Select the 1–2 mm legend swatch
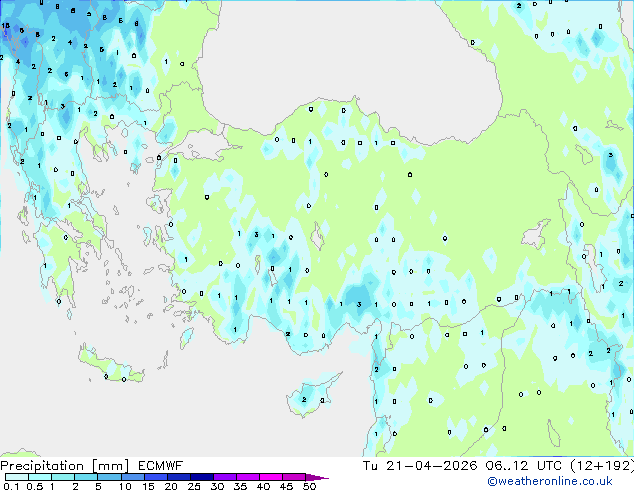 (x=63, y=477)
